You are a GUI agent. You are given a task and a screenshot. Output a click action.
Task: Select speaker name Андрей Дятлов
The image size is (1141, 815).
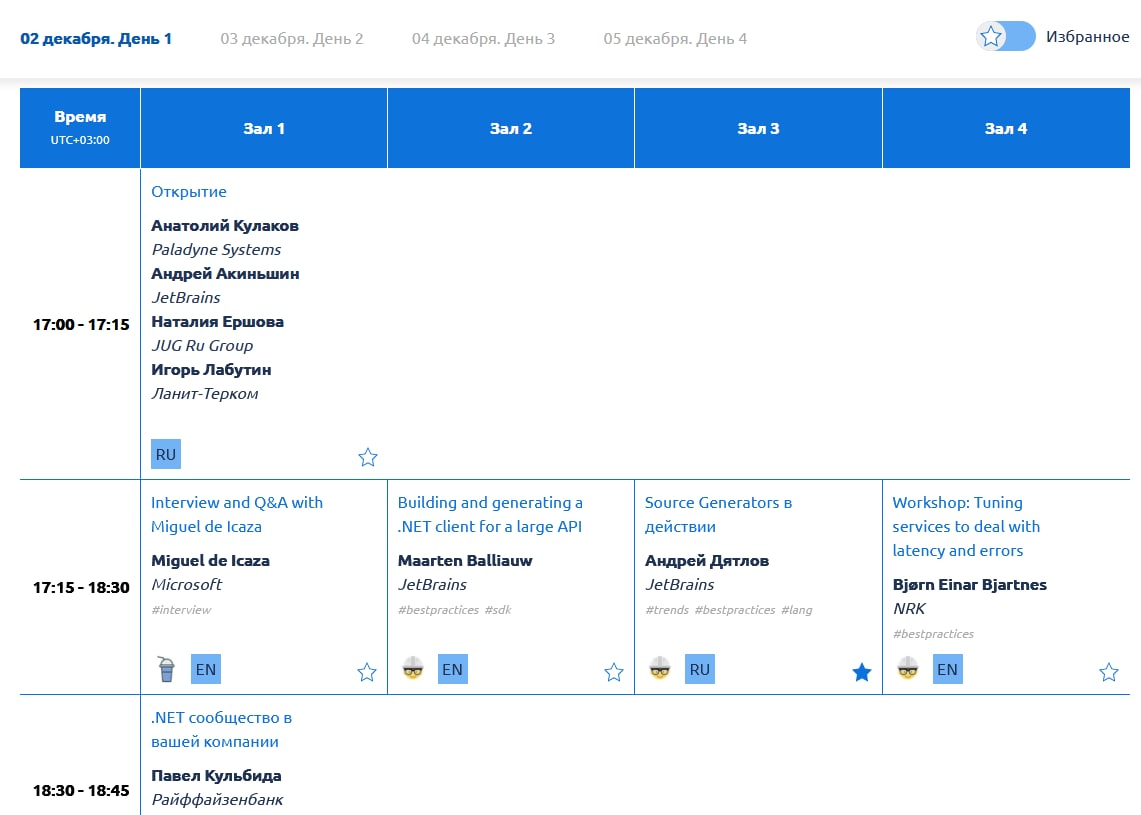click(707, 560)
